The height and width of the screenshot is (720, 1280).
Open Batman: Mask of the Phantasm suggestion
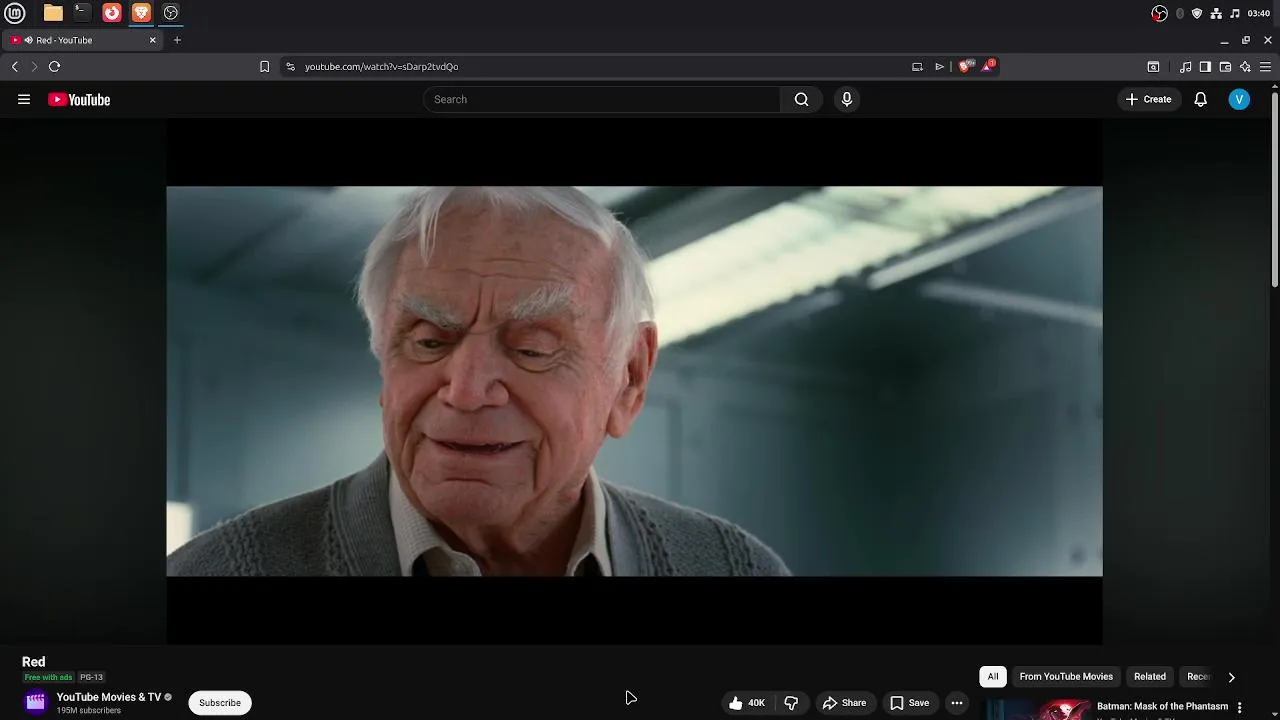tap(1162, 706)
